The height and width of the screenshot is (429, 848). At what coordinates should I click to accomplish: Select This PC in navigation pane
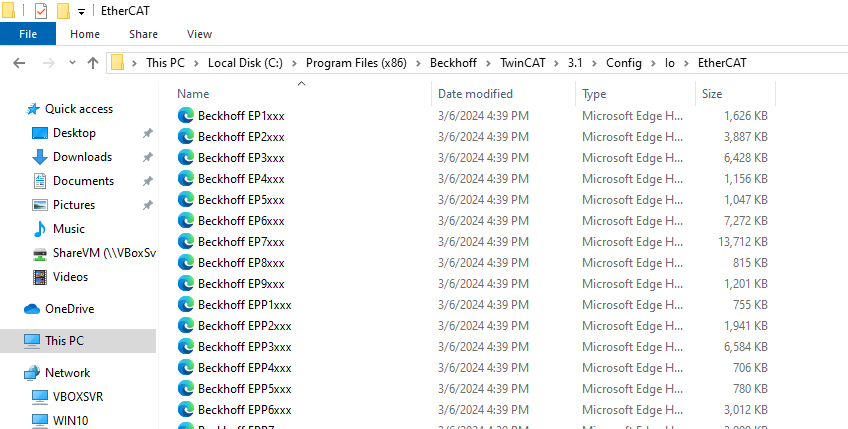click(x=78, y=341)
